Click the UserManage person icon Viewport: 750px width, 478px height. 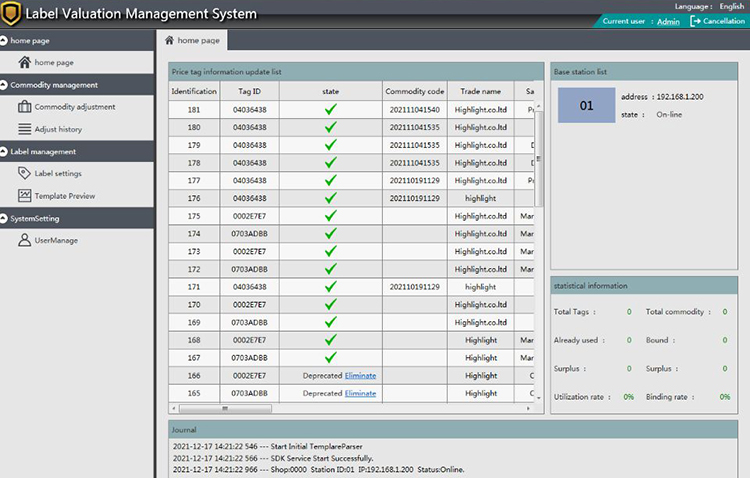[x=25, y=240]
